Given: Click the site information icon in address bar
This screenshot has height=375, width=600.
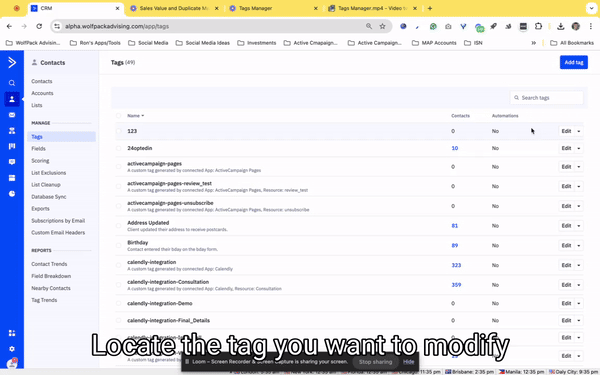Looking at the screenshot, I should pyautogui.click(x=57, y=26).
